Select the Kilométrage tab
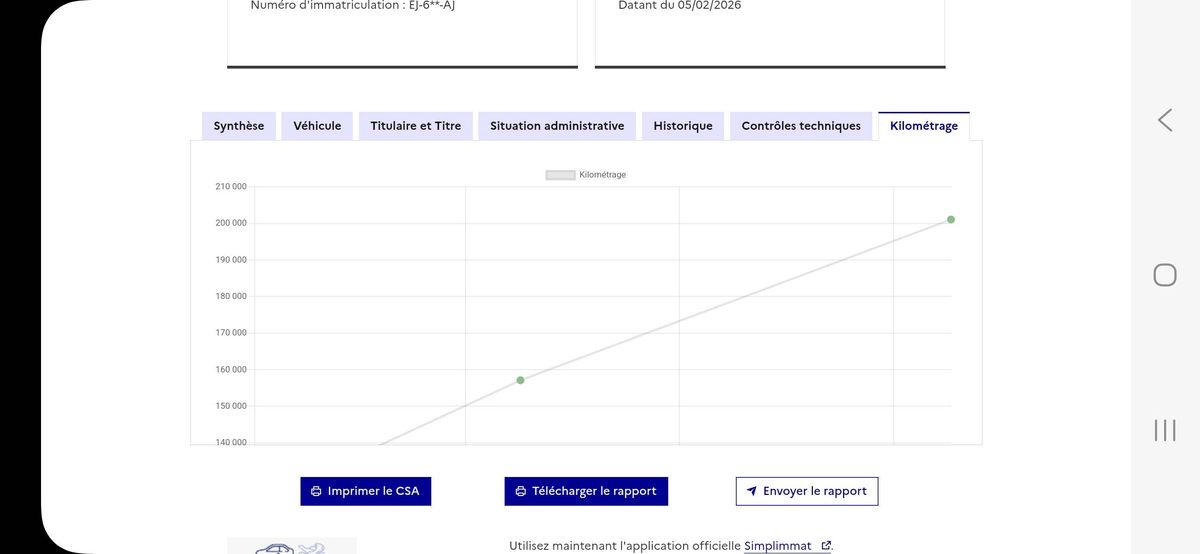1200x554 pixels. 924,126
